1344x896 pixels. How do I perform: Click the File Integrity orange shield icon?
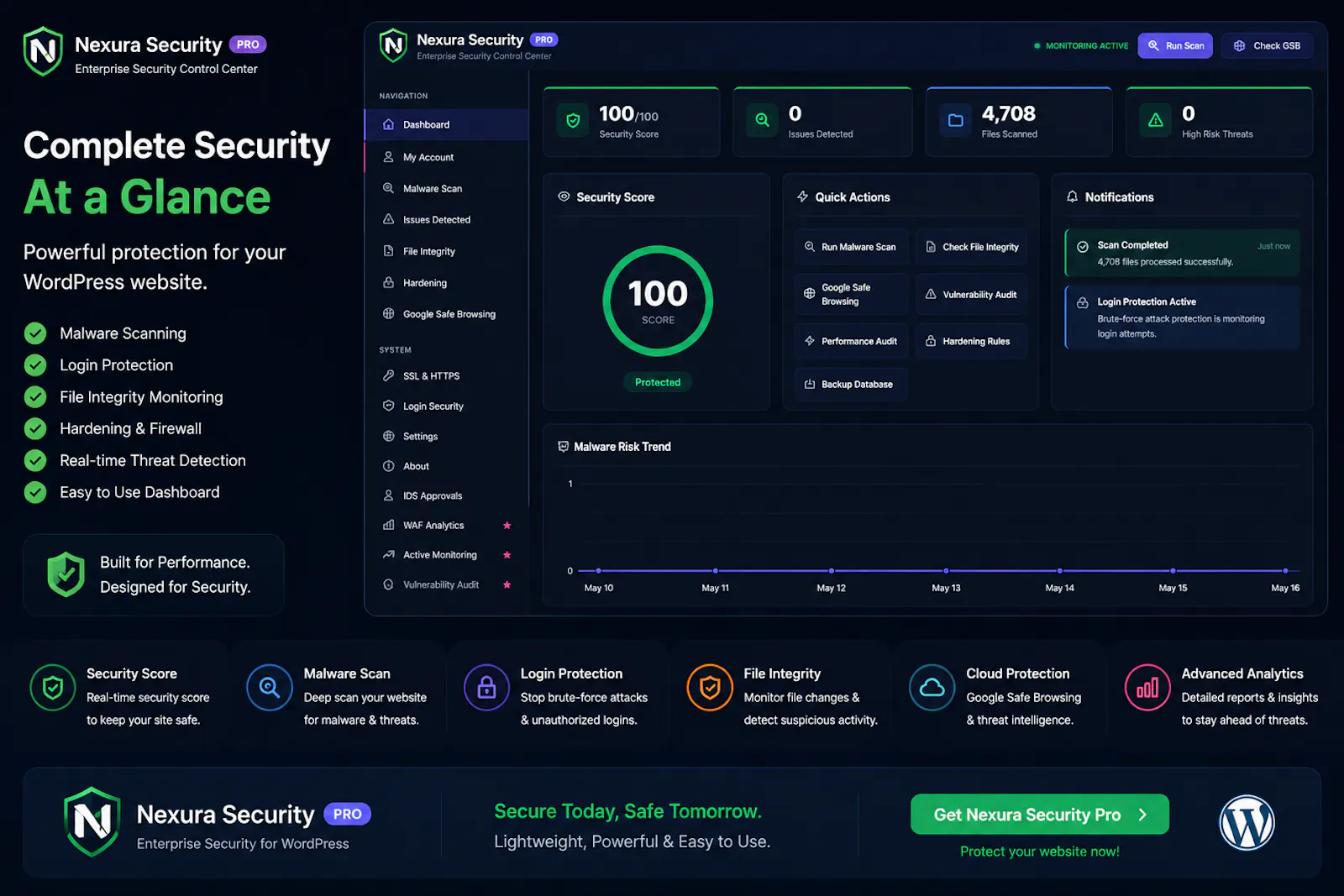point(710,687)
